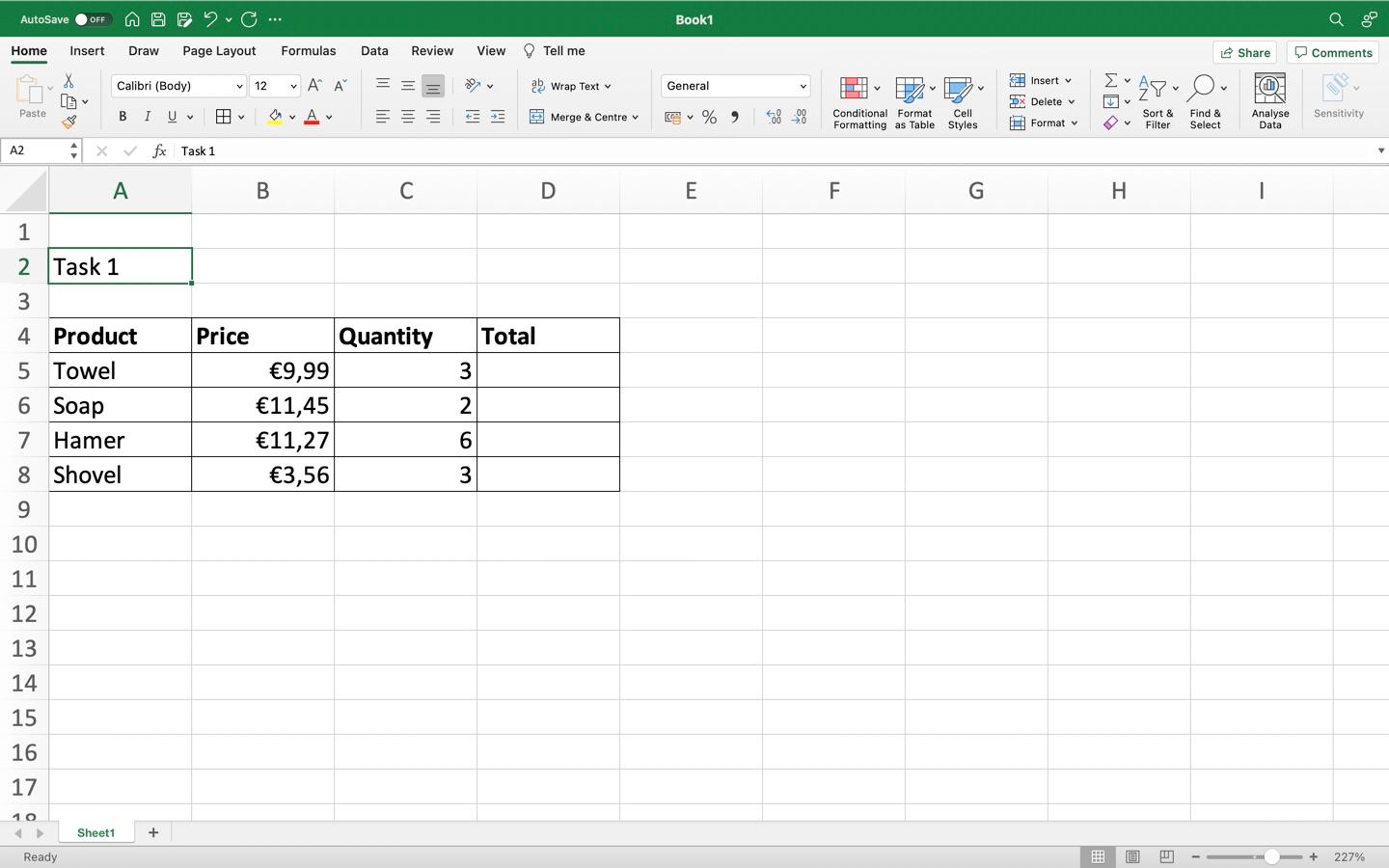Click the Decrease Indent icon

tap(473, 117)
